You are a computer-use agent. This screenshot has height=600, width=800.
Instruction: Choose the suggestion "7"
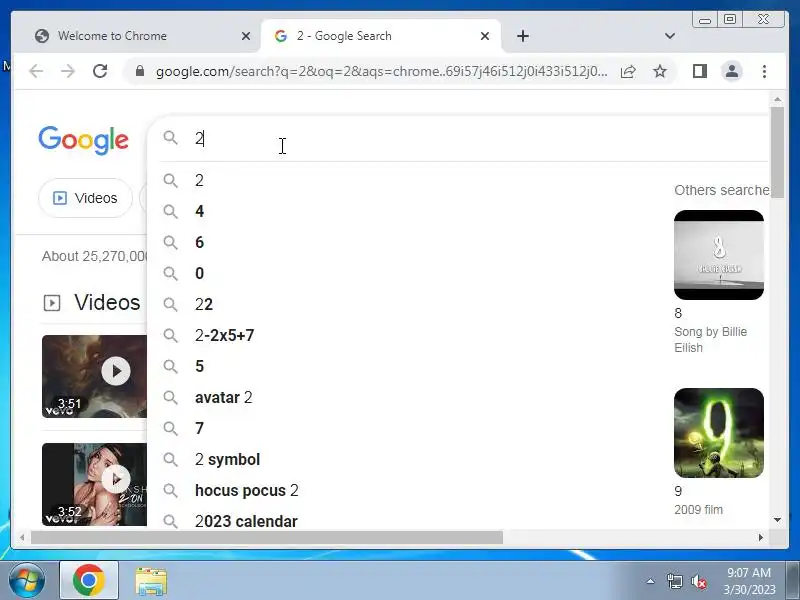coord(459,429)
